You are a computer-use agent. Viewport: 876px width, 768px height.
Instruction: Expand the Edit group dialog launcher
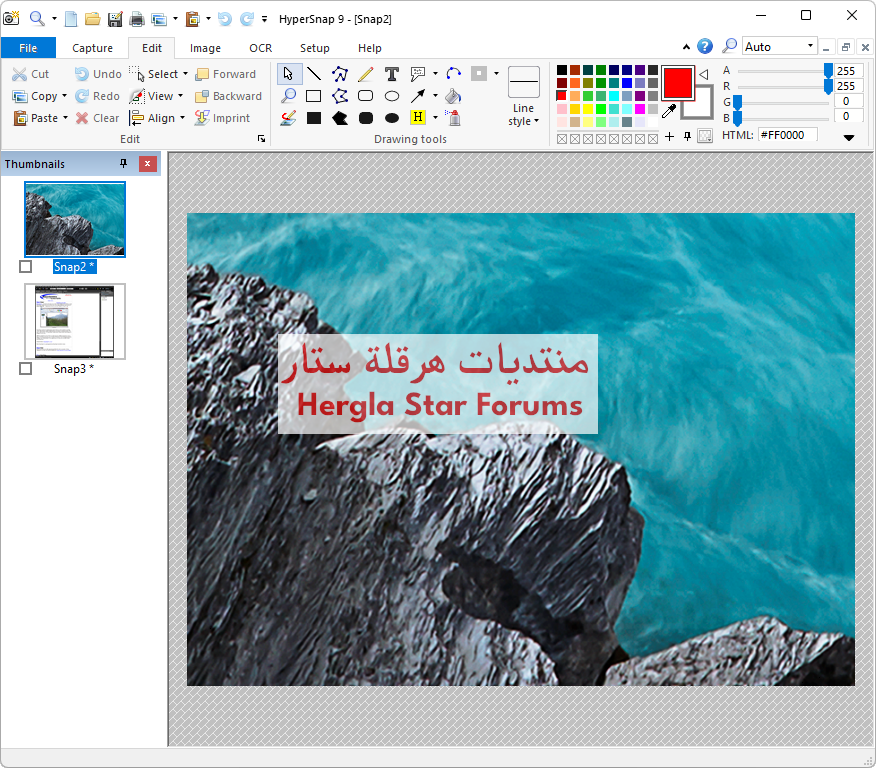tap(261, 139)
